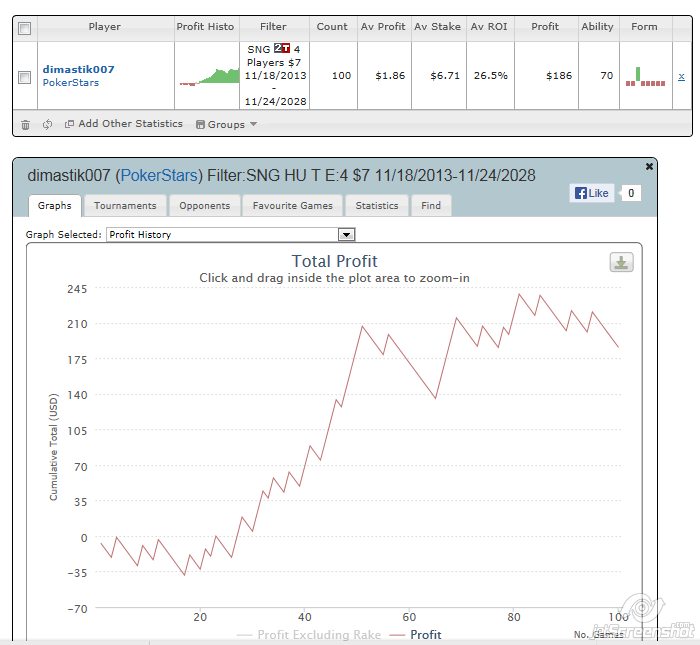Open the Profit Histo sparkline thumbnail

[x=205, y=76]
